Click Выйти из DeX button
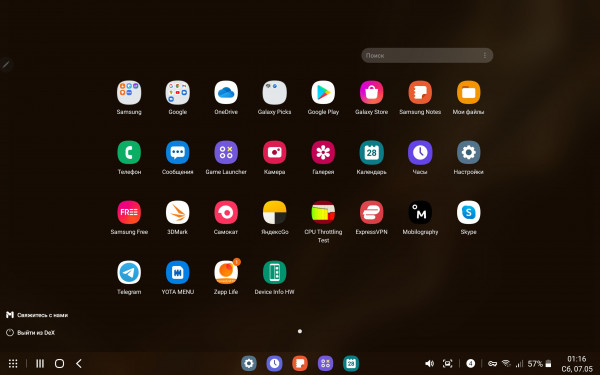 tap(30, 333)
